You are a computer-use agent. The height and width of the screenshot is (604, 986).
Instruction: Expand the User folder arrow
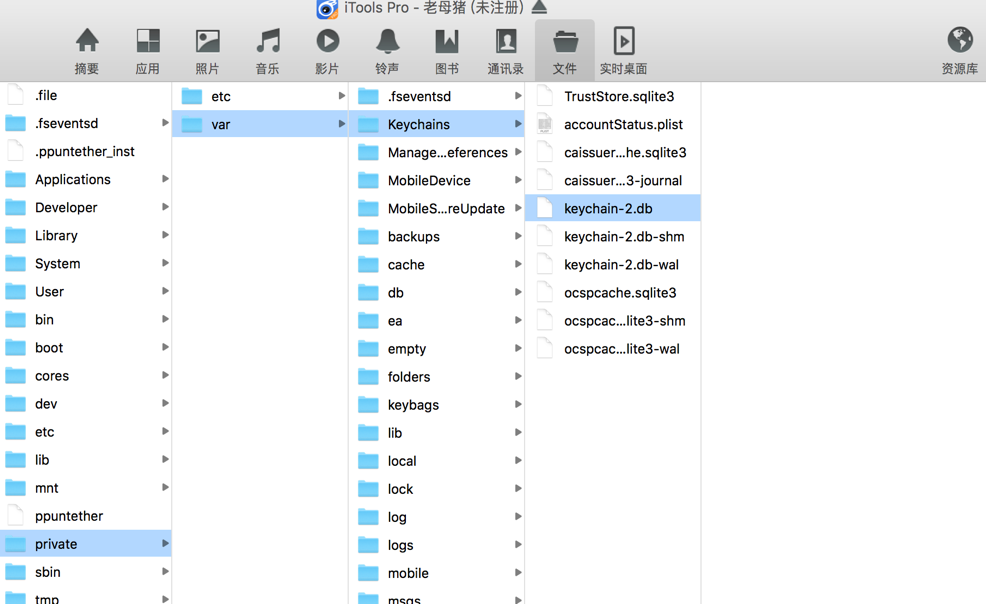coord(165,291)
